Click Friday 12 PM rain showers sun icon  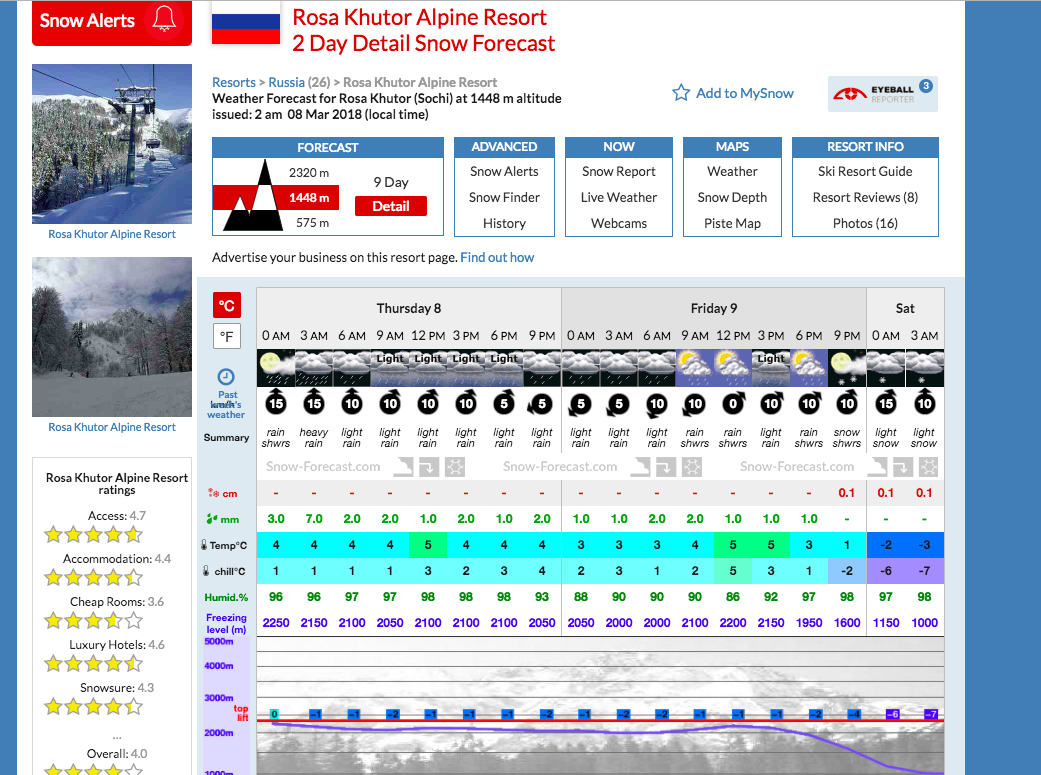pyautogui.click(x=732, y=369)
